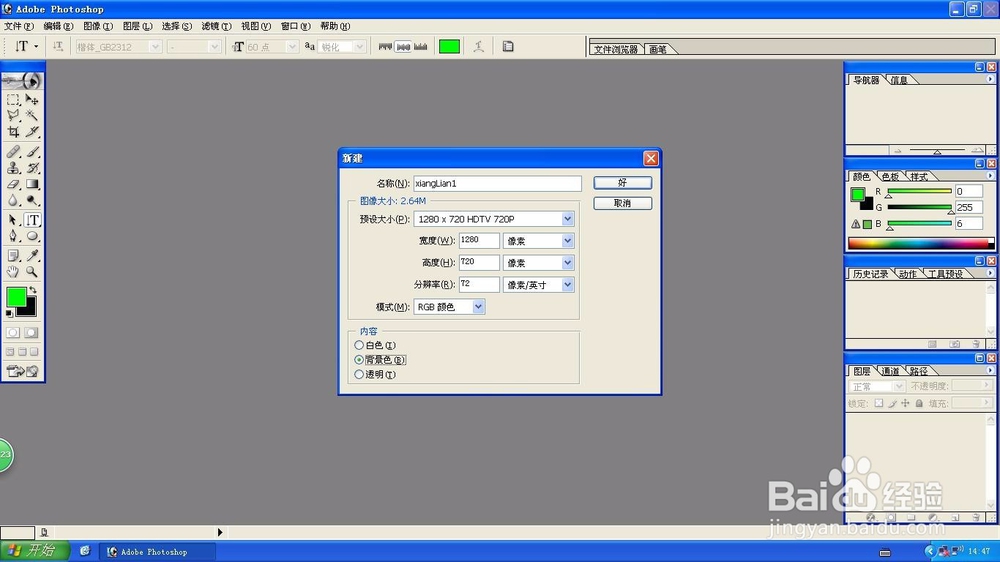The height and width of the screenshot is (562, 1000).
Task: Switch to the 色板 tab
Action: (x=890, y=177)
